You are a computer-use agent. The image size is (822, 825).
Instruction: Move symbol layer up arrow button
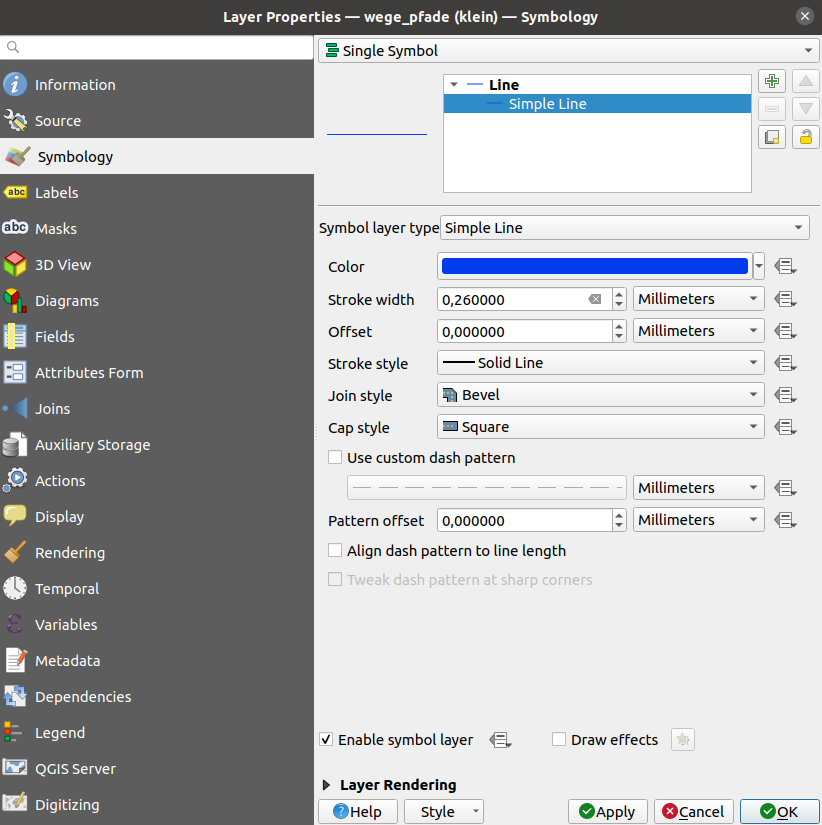tap(805, 81)
